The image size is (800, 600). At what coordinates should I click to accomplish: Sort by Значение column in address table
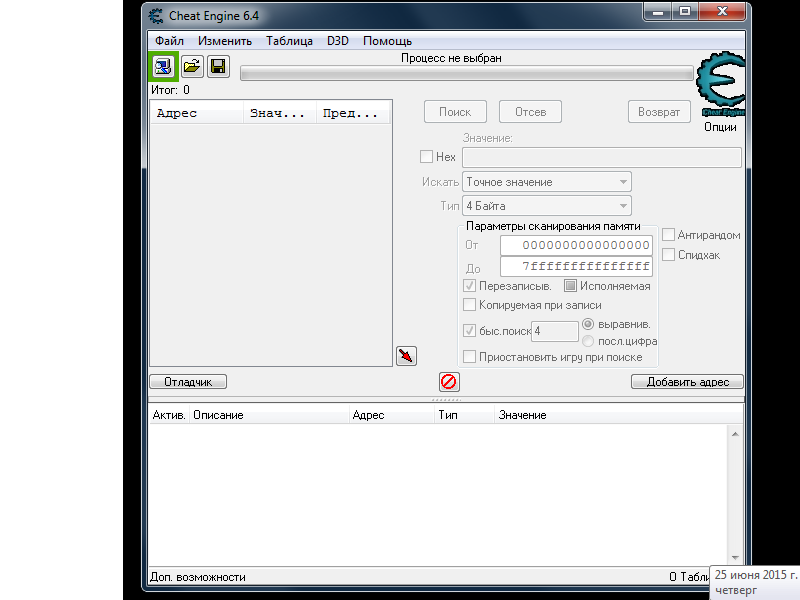[618, 415]
